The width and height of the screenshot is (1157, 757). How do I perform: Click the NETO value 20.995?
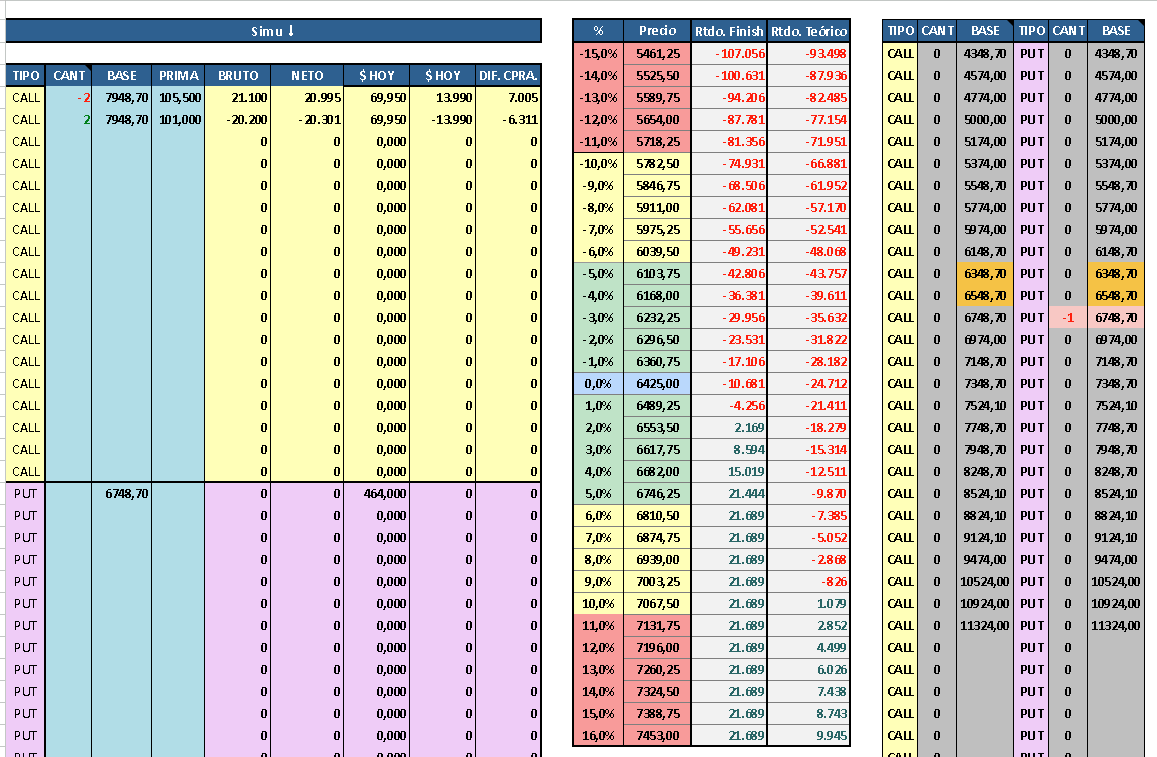click(x=307, y=97)
